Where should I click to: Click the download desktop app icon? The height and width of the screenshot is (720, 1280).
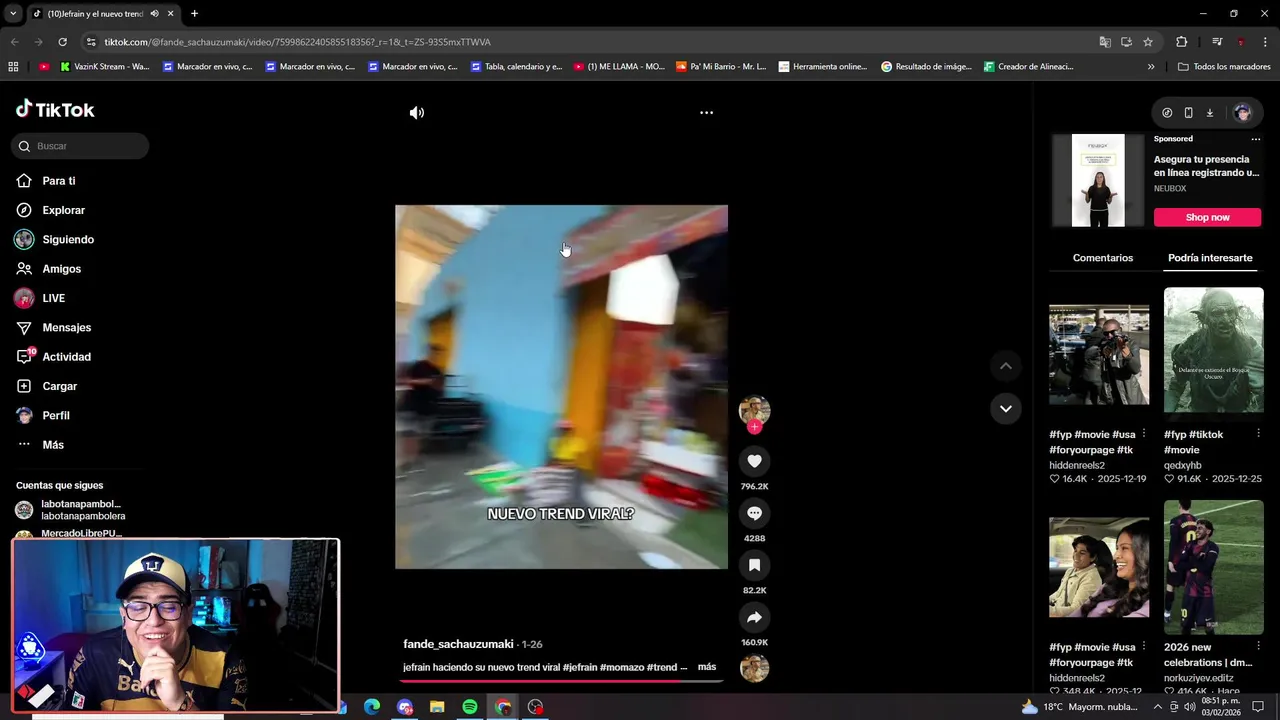pyautogui.click(x=1209, y=113)
